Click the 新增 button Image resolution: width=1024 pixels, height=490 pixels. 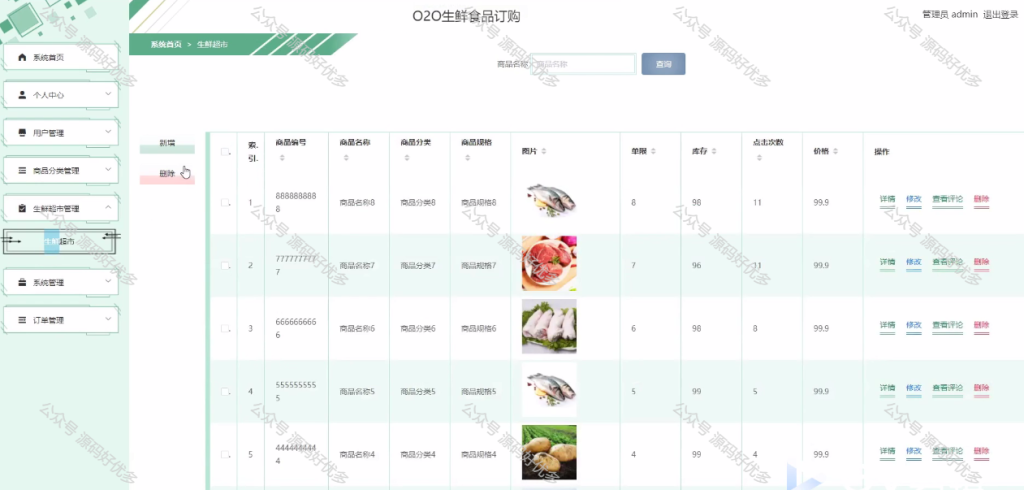coord(167,145)
